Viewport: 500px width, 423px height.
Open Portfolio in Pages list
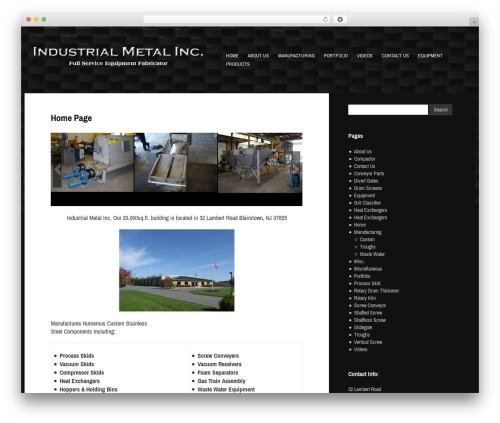[x=362, y=276]
